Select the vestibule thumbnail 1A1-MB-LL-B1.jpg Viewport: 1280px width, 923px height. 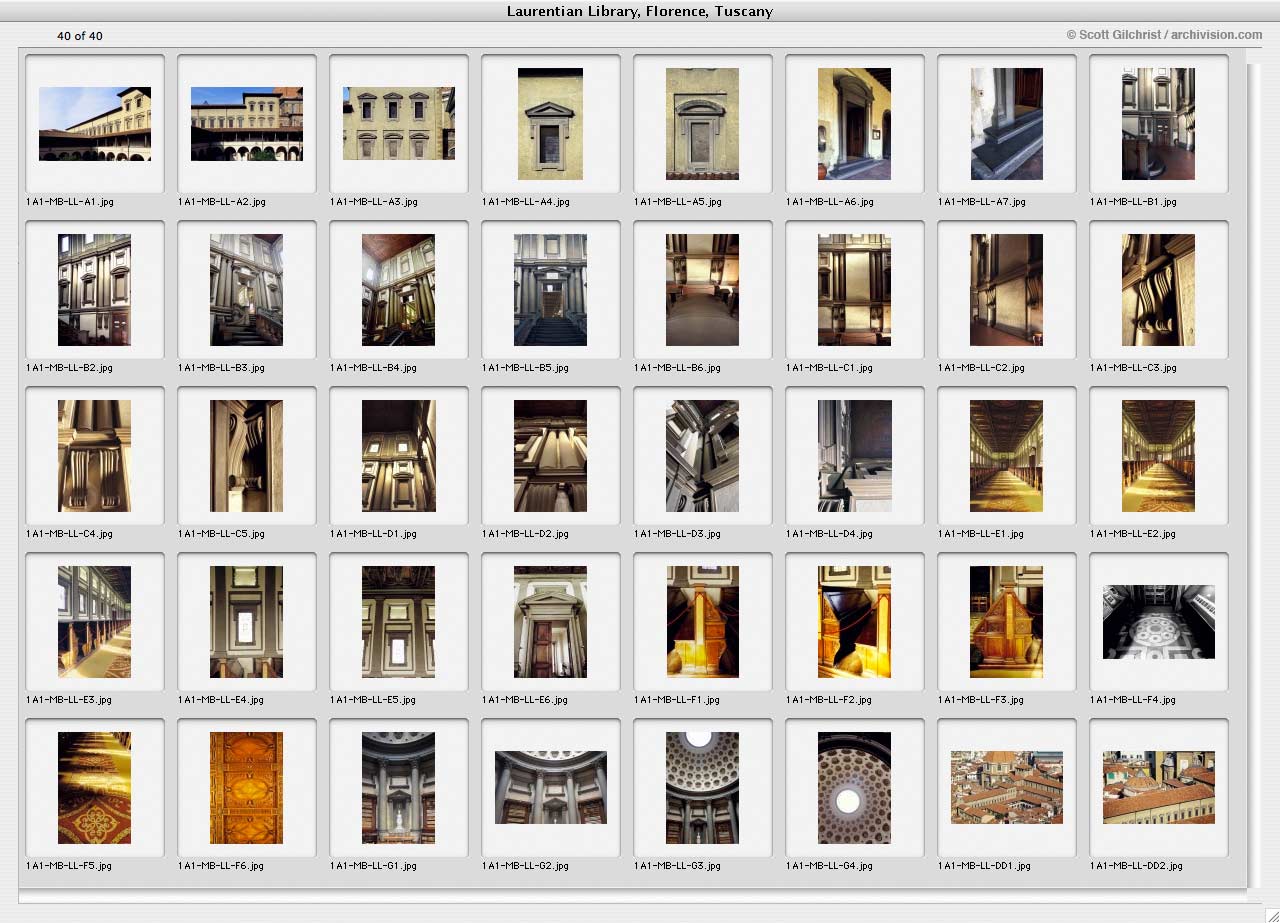pos(1159,124)
